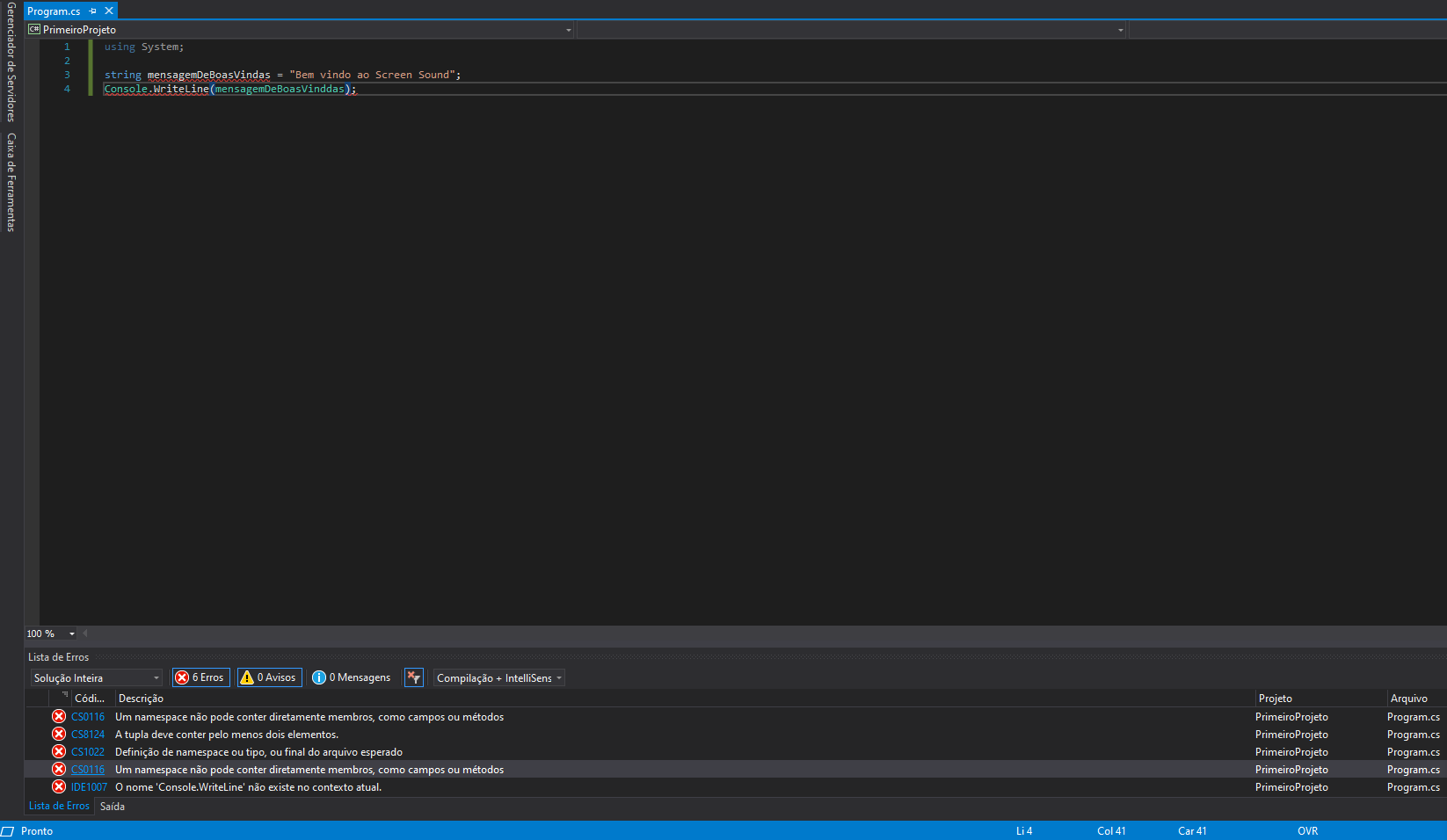Switch to the Lista de Erros tab
The height and width of the screenshot is (840, 1447).
(59, 806)
